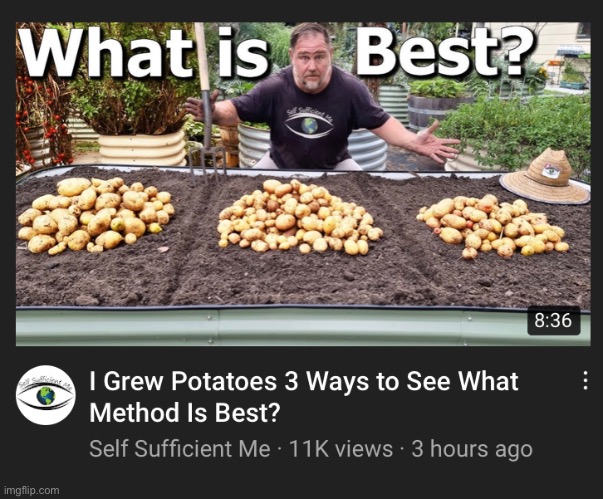Open the Self Sufficient Me channel avatar
Image resolution: width=603 pixels, height=499 pixels.
(x=46, y=395)
